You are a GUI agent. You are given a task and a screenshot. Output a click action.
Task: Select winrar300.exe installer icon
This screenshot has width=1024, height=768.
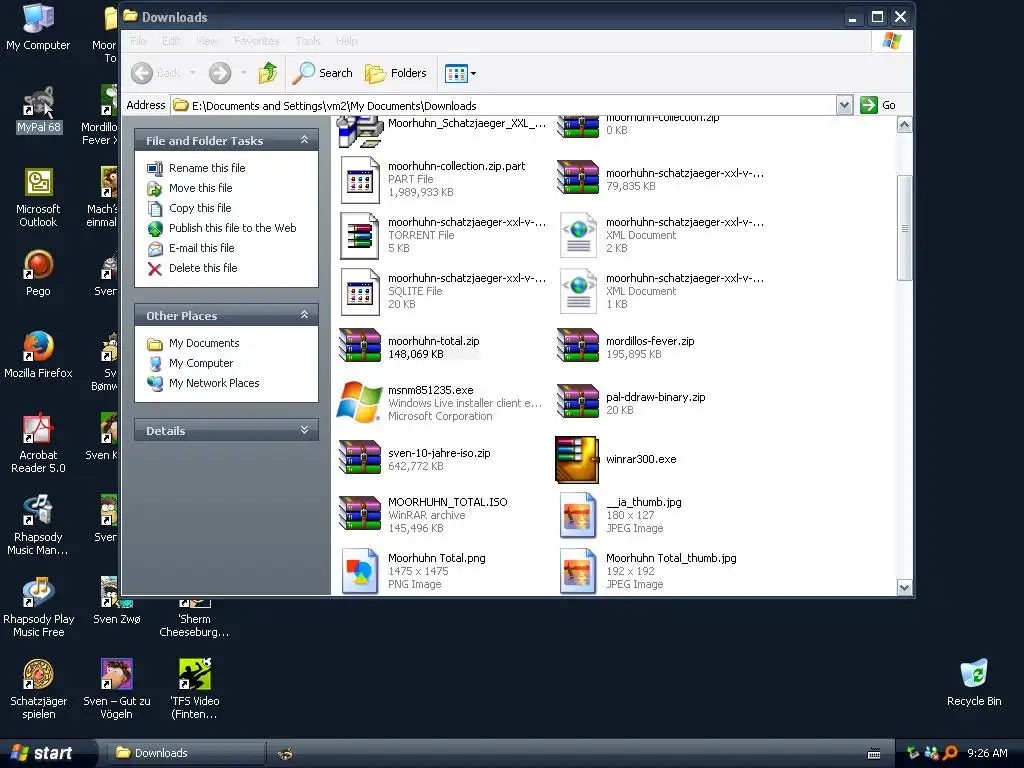pos(577,460)
